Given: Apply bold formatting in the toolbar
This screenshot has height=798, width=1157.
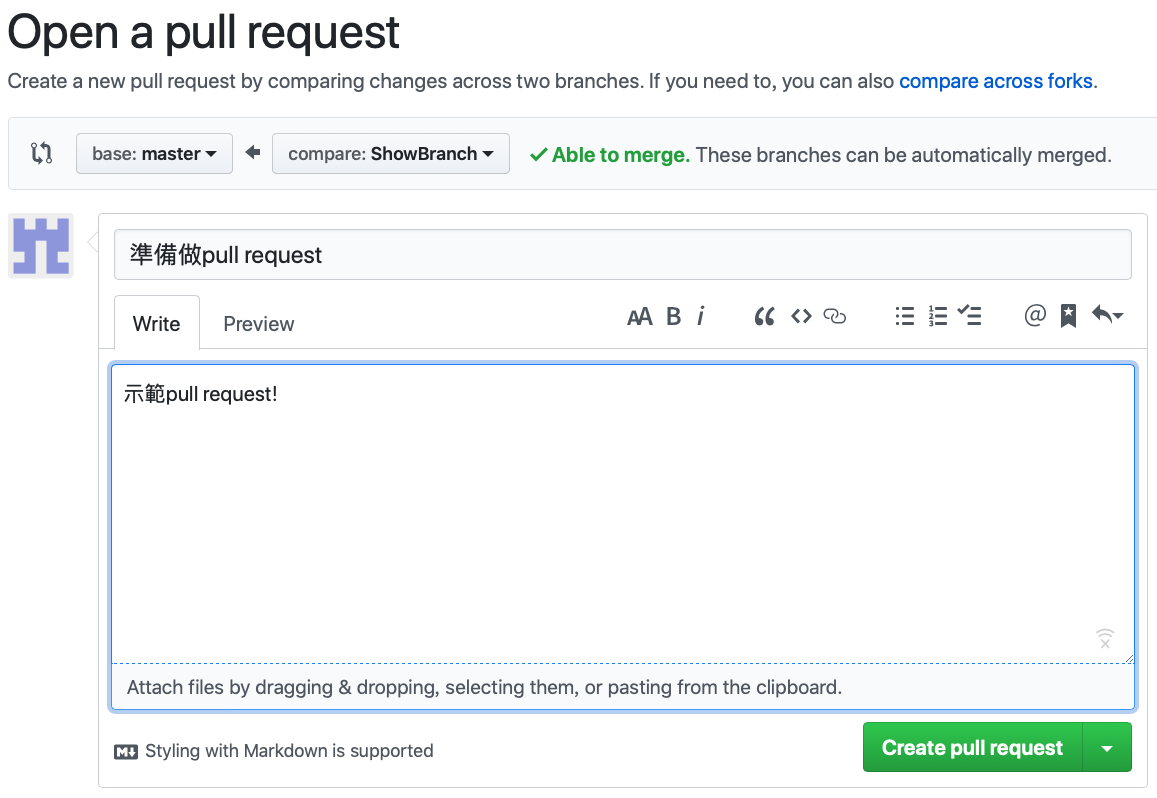Looking at the screenshot, I should click(674, 317).
